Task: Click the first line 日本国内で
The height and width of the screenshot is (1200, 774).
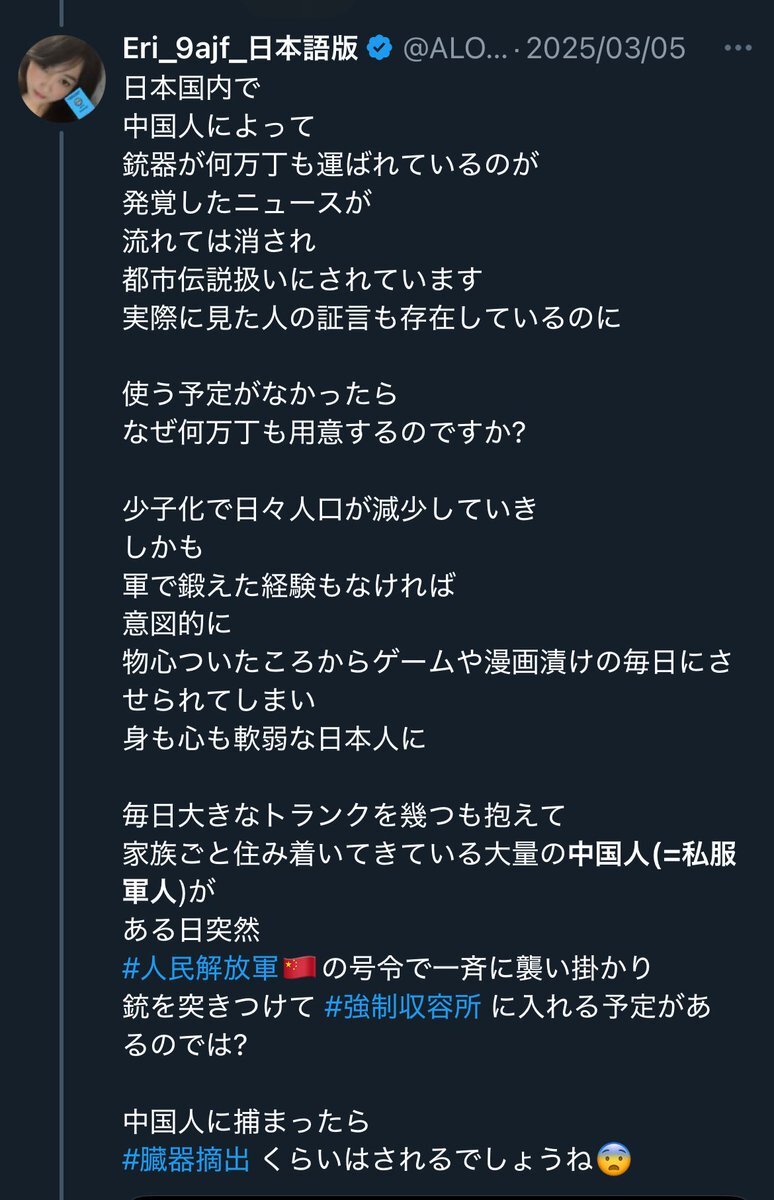Action: pos(189,89)
